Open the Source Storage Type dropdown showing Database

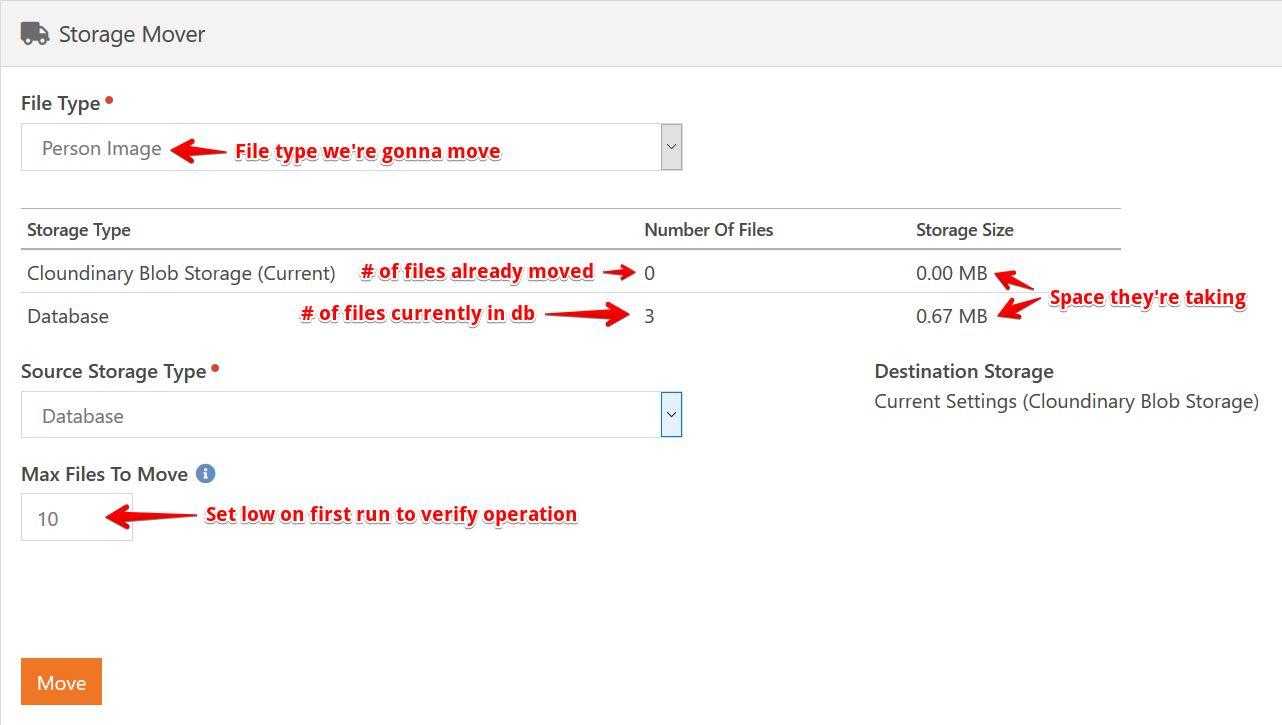351,415
